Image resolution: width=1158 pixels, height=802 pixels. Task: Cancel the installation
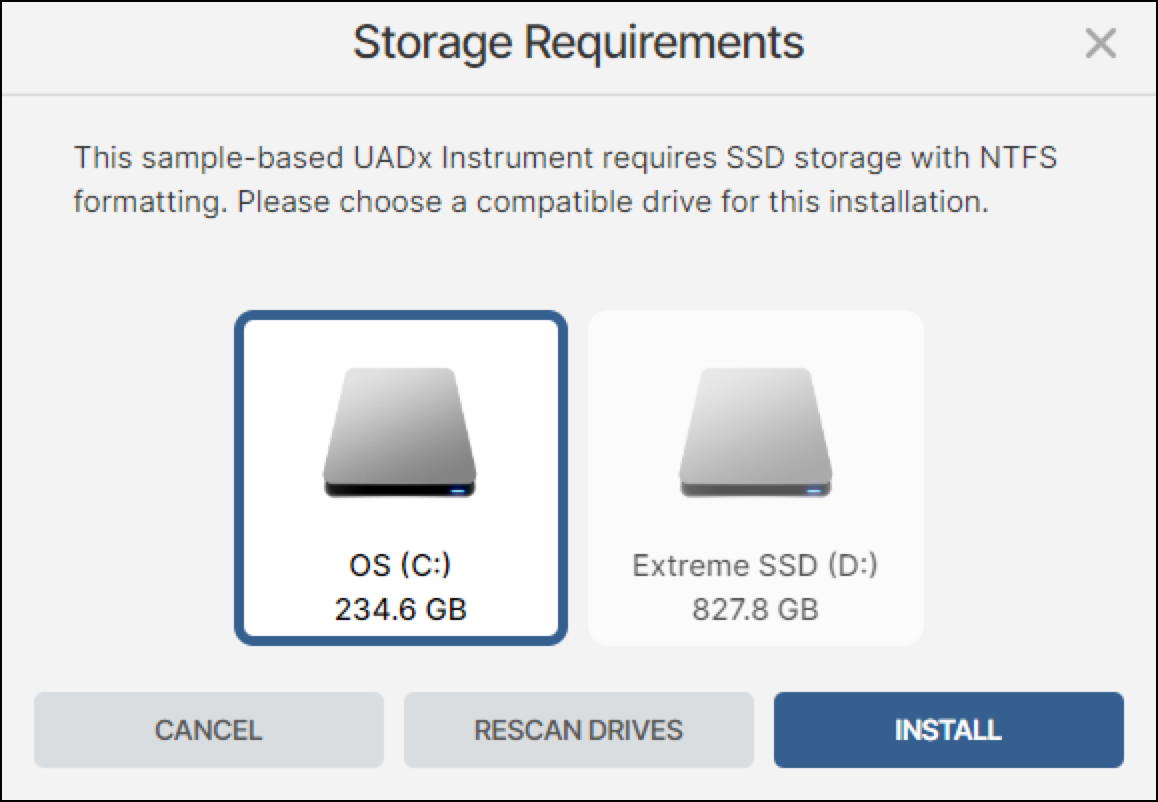209,730
